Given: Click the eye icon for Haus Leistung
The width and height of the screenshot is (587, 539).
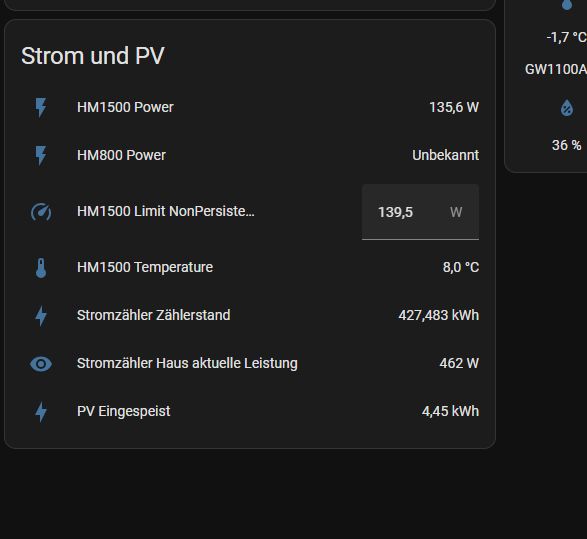Looking at the screenshot, I should [41, 364].
